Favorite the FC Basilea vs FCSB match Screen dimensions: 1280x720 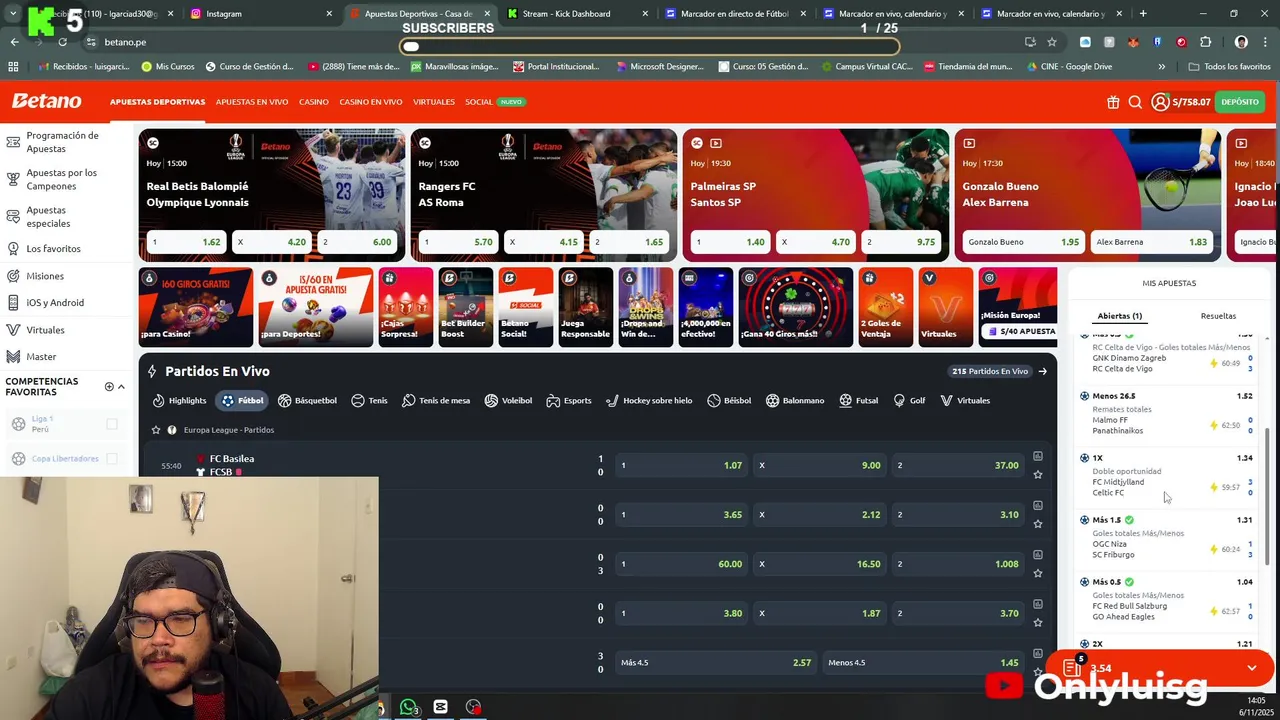click(1038, 474)
